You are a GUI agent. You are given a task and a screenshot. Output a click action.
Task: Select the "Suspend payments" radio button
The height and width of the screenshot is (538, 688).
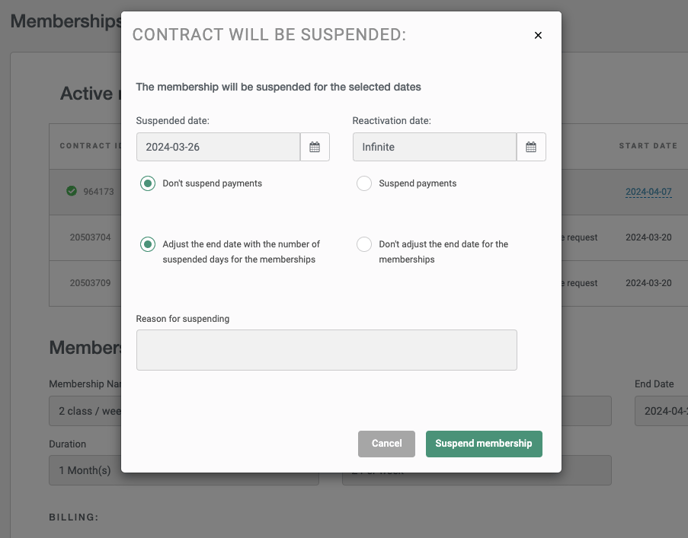pyautogui.click(x=364, y=183)
